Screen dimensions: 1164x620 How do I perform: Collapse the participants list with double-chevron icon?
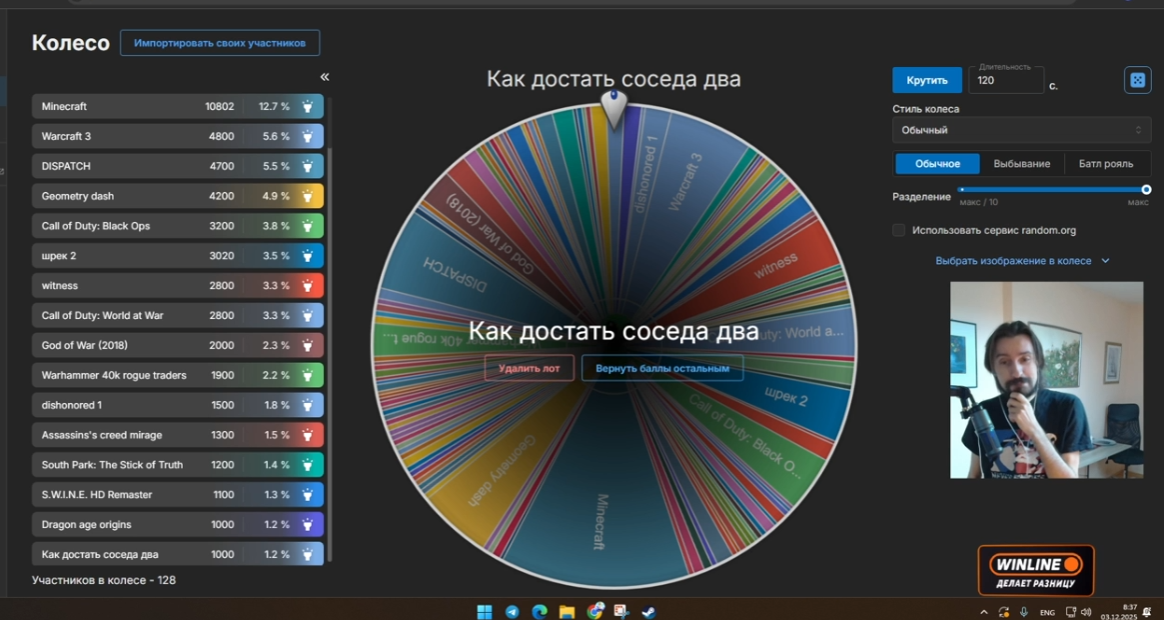324,76
